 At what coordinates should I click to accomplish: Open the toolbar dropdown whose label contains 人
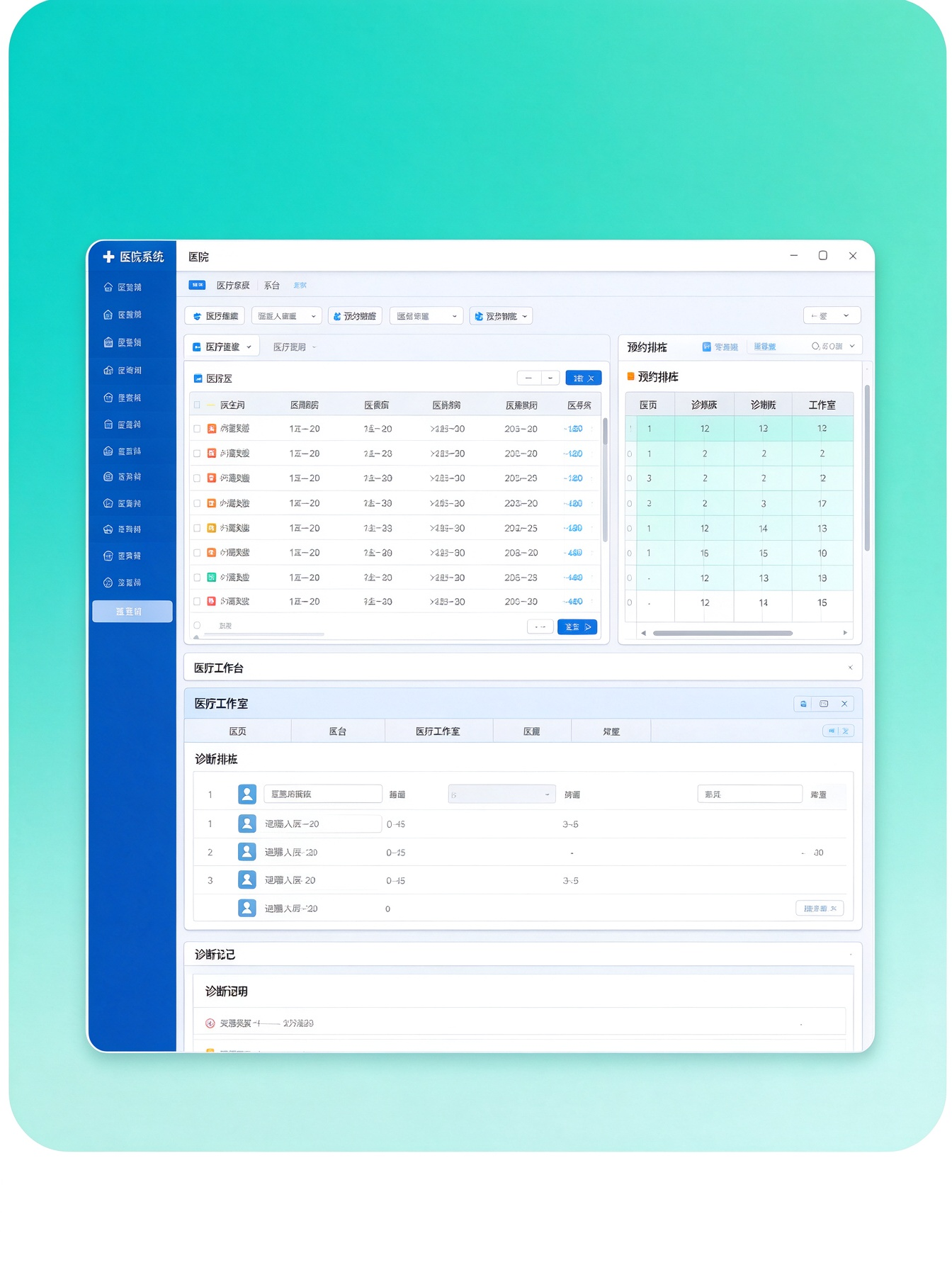point(287,316)
